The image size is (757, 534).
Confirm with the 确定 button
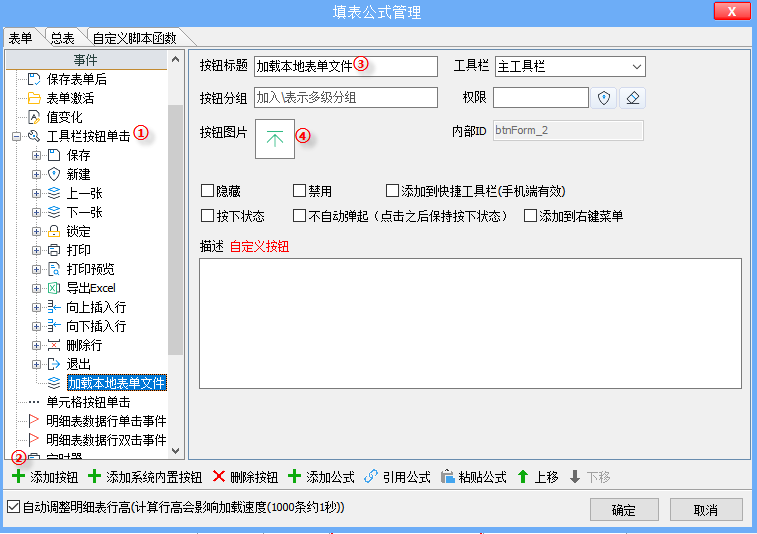click(624, 510)
